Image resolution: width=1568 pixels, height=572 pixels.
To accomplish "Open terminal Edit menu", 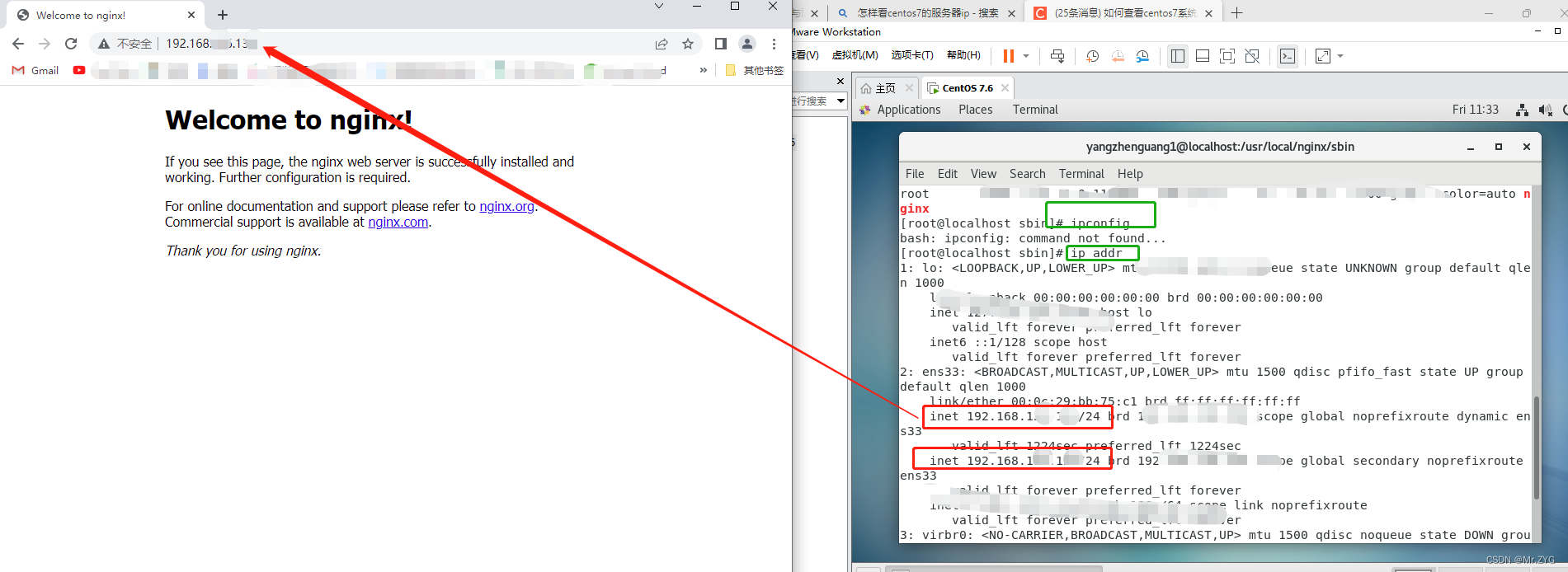I will (x=948, y=174).
